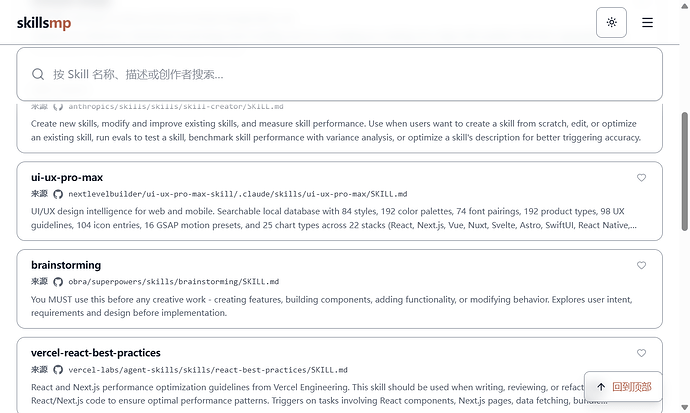Click the 回到顶部 back-to-top button
This screenshot has width=690, height=413.
point(623,387)
